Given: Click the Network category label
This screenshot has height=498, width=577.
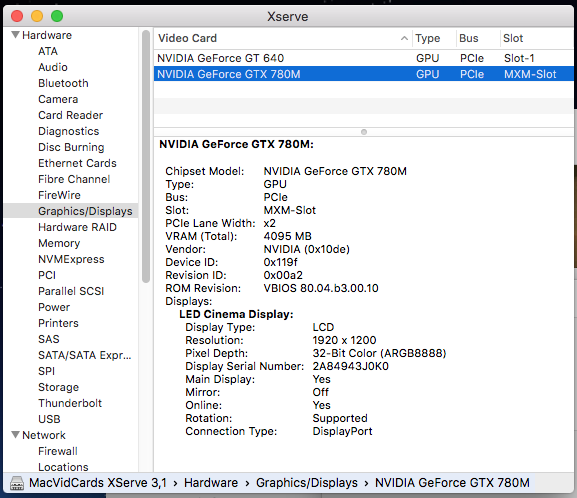Looking at the screenshot, I should 44,435.
